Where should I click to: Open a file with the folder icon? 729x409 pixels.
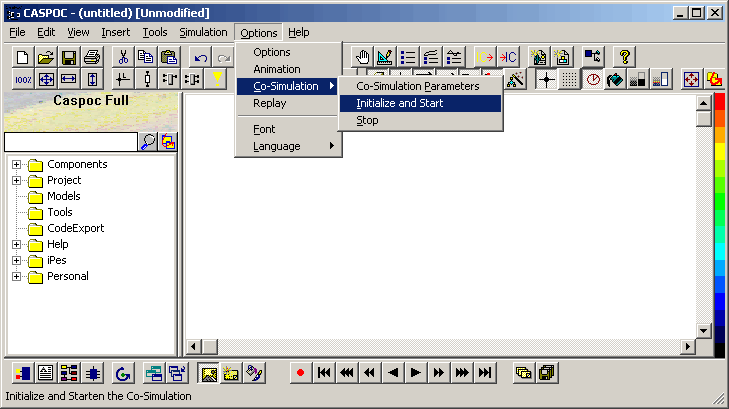(x=46, y=57)
